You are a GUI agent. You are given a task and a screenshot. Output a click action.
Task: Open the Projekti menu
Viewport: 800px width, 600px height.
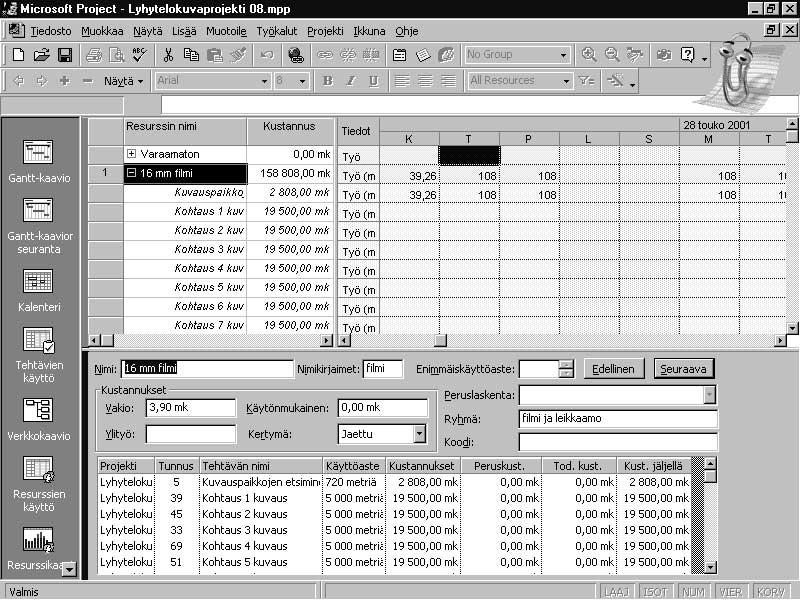tap(325, 31)
